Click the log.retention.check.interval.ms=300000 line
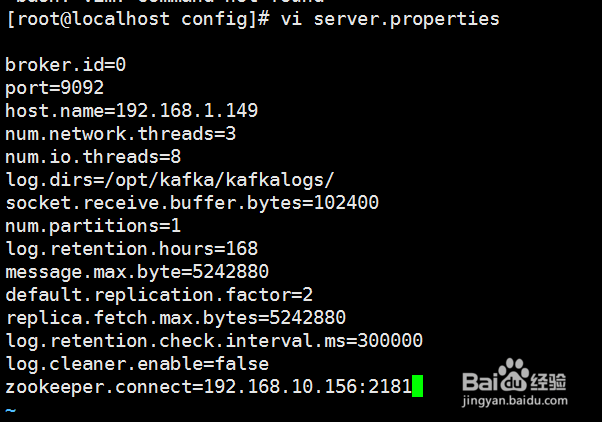 tap(214, 341)
